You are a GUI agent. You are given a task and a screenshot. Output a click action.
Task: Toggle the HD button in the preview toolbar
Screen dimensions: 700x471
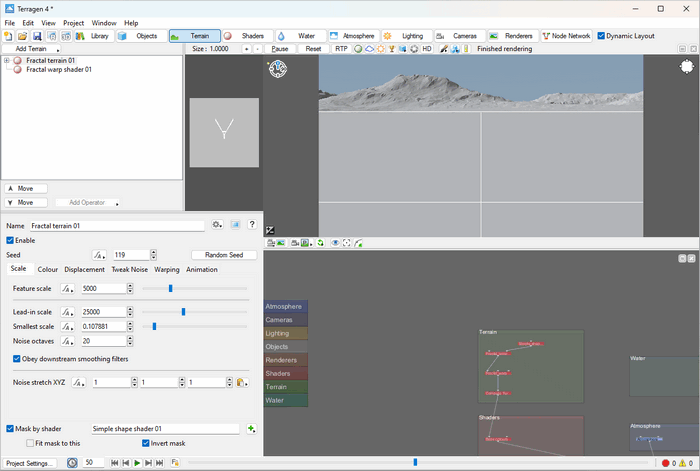(427, 48)
